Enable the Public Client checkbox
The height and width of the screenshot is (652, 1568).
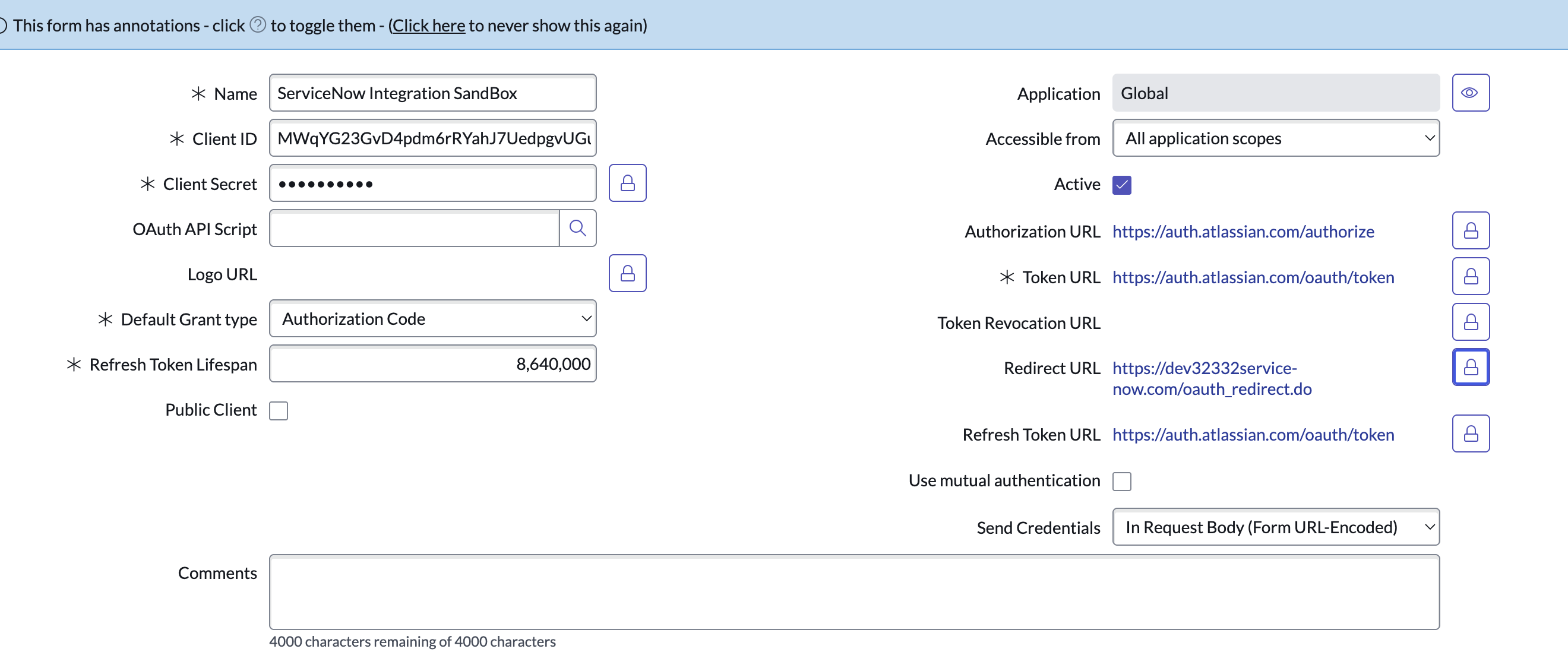[x=278, y=411]
